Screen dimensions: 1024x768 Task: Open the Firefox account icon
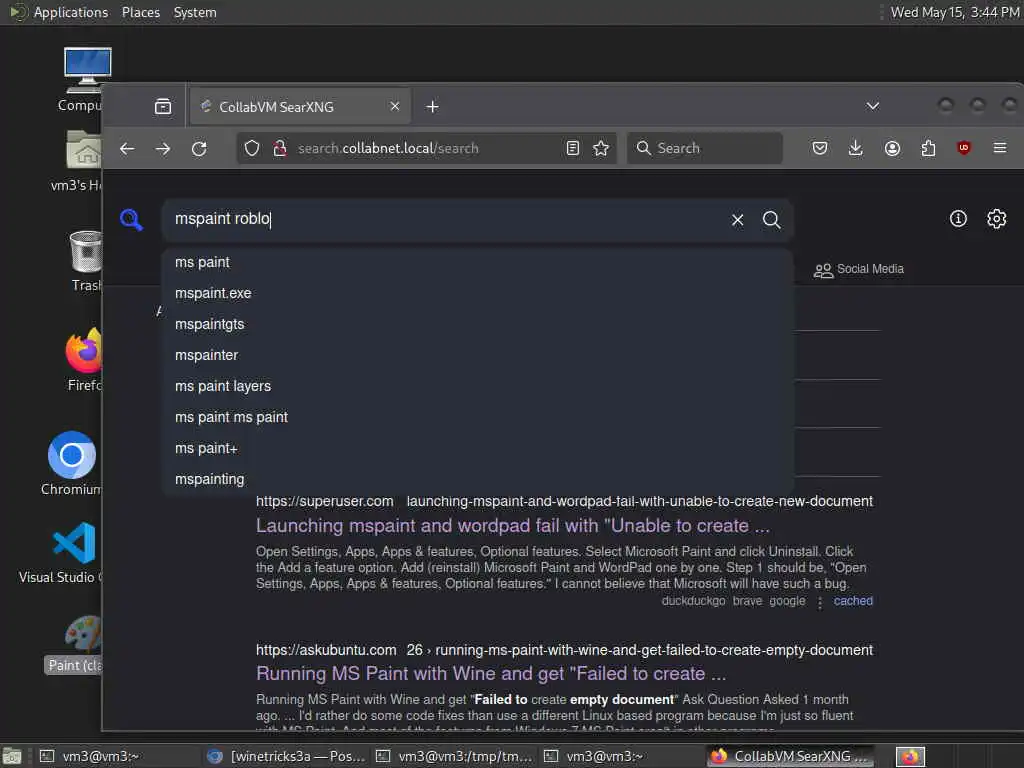point(892,148)
